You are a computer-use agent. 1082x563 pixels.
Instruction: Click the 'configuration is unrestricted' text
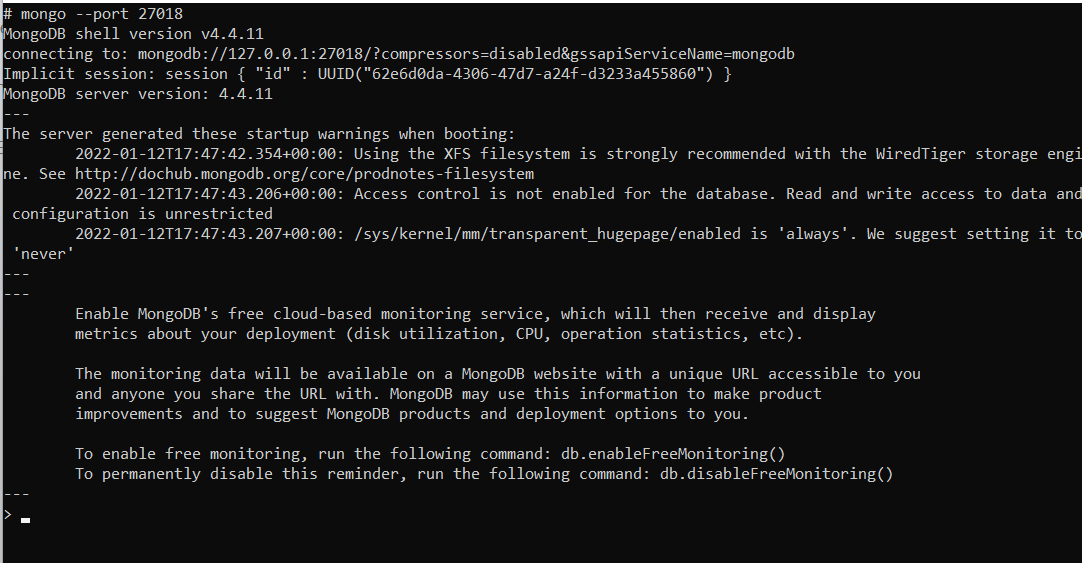point(142,214)
